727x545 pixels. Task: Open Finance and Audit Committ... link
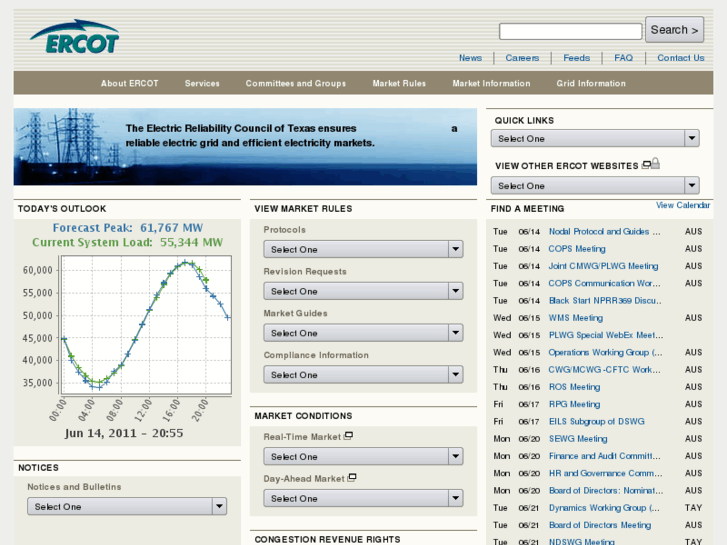click(605, 456)
